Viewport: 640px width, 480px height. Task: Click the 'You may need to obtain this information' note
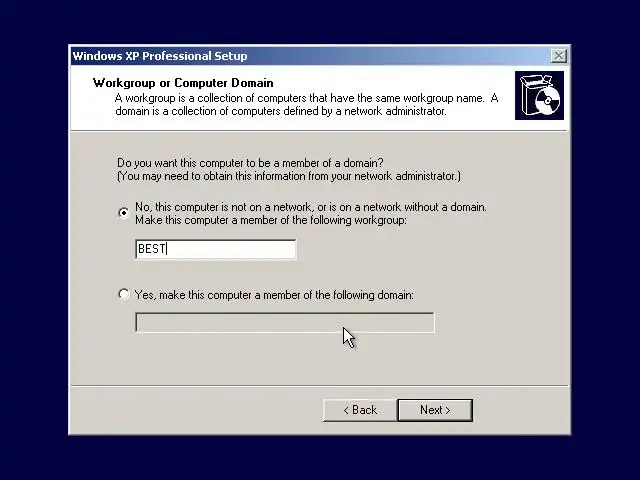[x=289, y=176]
